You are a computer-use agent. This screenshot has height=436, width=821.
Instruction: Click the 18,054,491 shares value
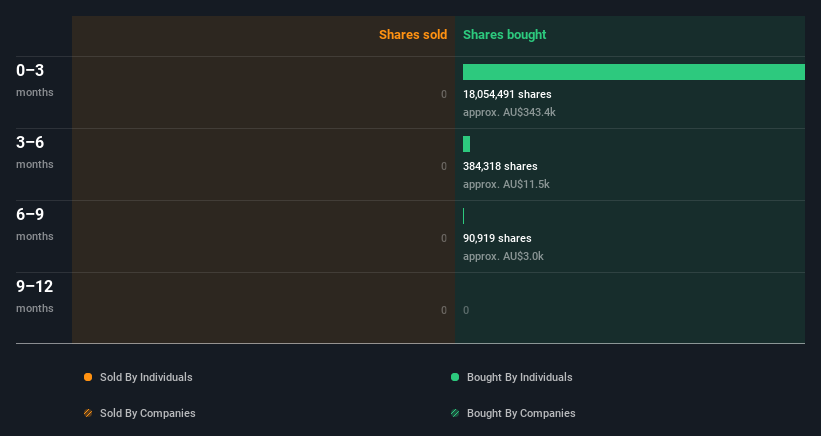[x=507, y=94]
